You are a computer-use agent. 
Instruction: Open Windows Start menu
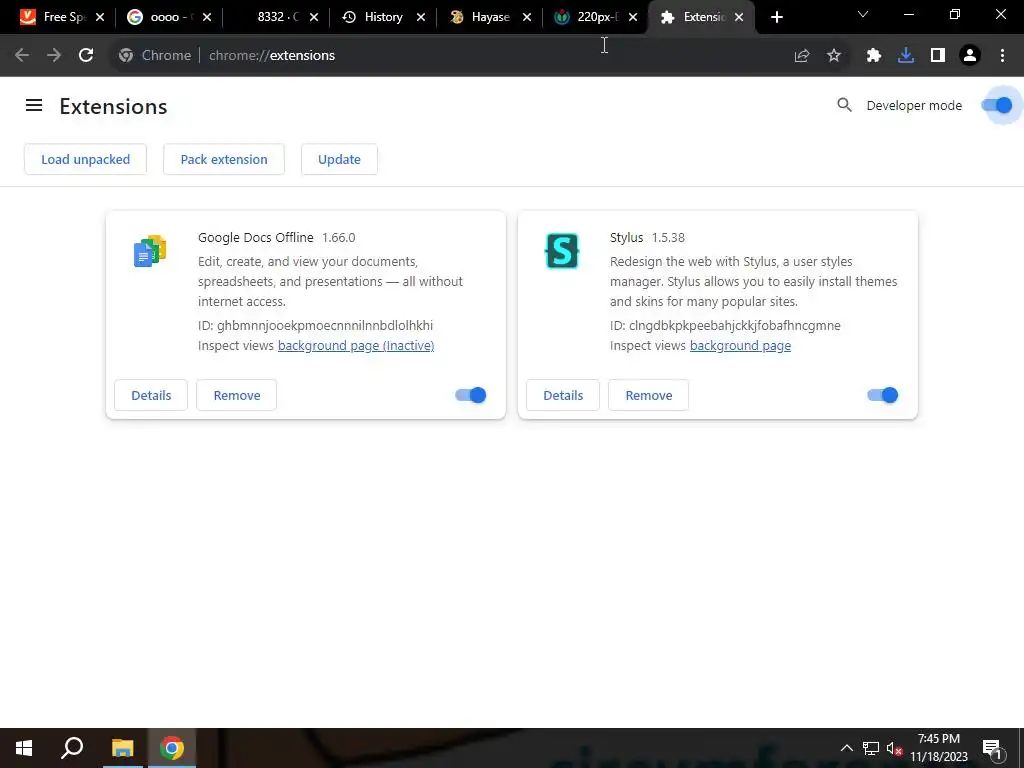click(24, 748)
